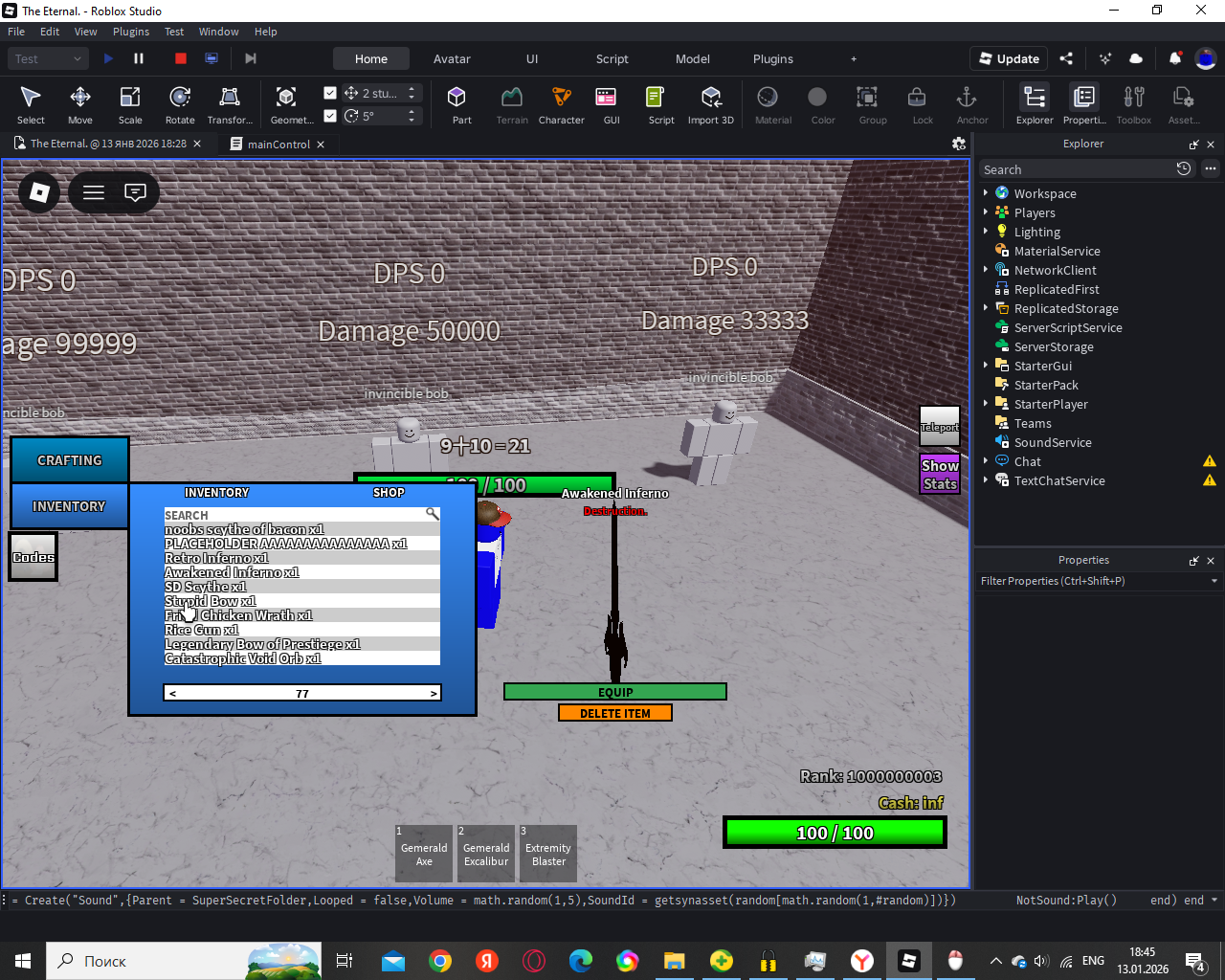Screen dimensions: 1225x980
Task: Switch to the Avatar ribbon tab
Action: [452, 58]
